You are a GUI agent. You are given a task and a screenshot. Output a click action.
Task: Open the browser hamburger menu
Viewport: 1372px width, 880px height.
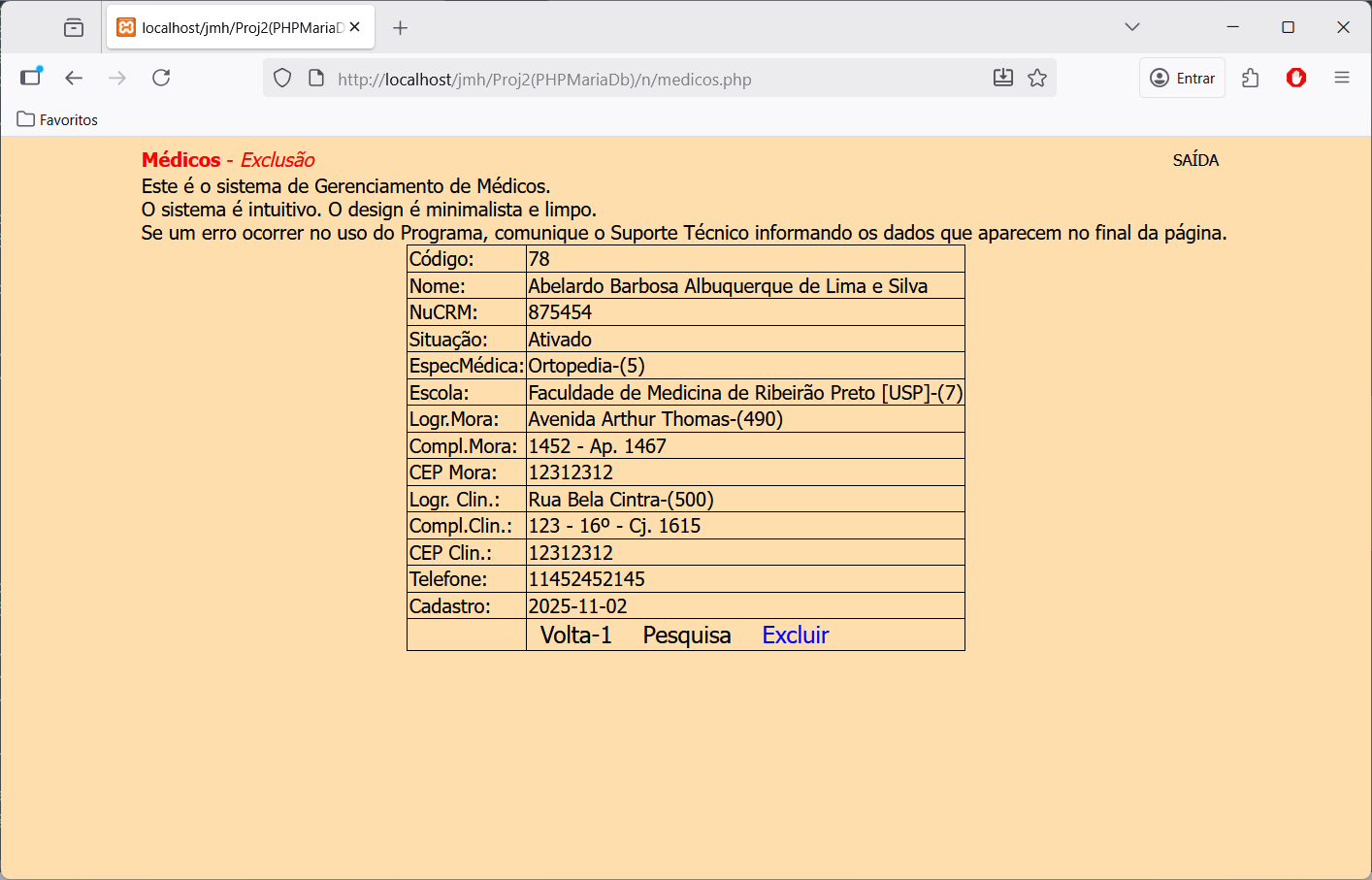1342,78
